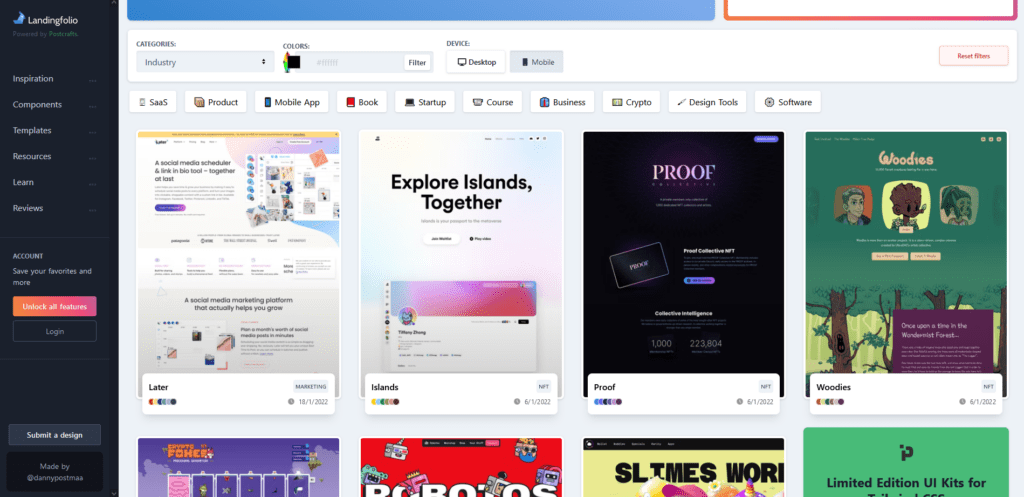Click the Product chip box icon
Image resolution: width=1024 pixels, height=497 pixels.
(199, 103)
